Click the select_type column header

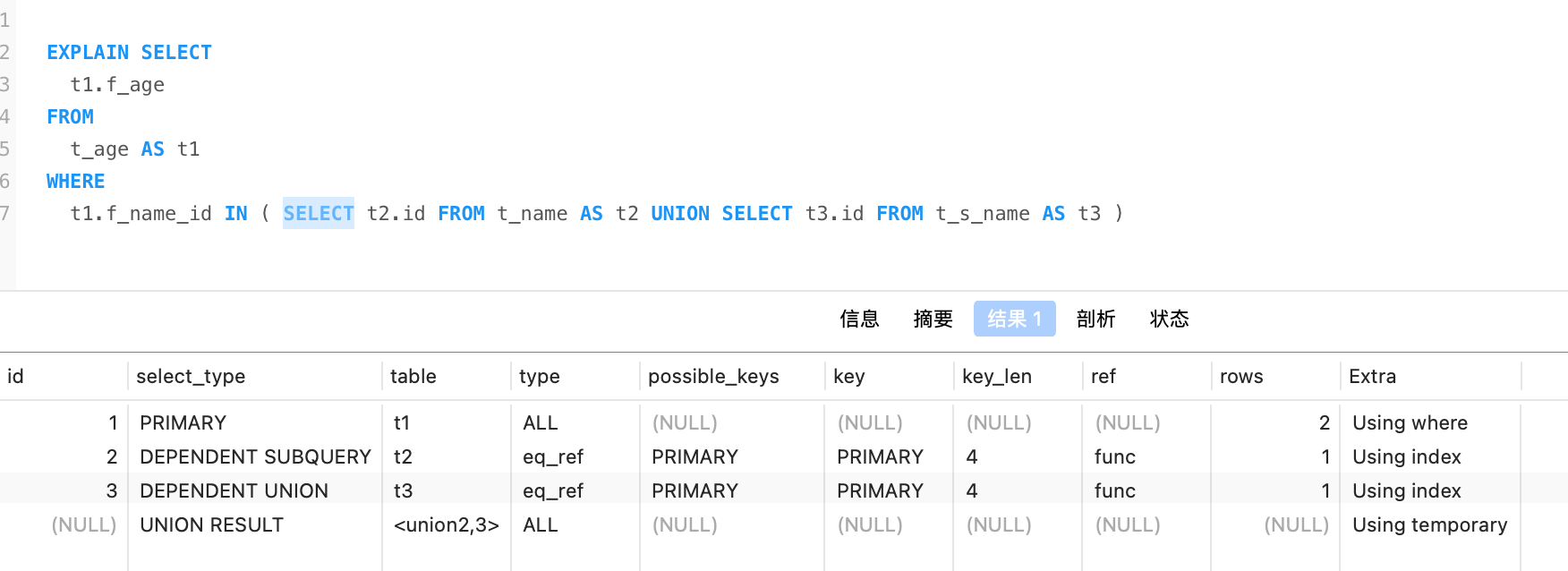[x=191, y=377]
